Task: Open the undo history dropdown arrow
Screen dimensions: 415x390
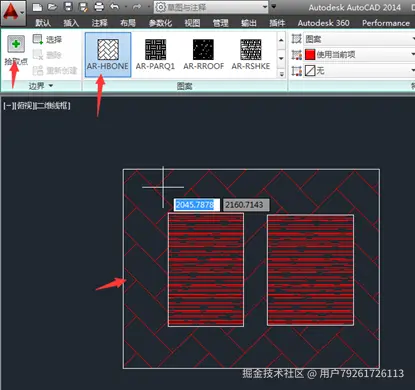Action: [x=126, y=7]
